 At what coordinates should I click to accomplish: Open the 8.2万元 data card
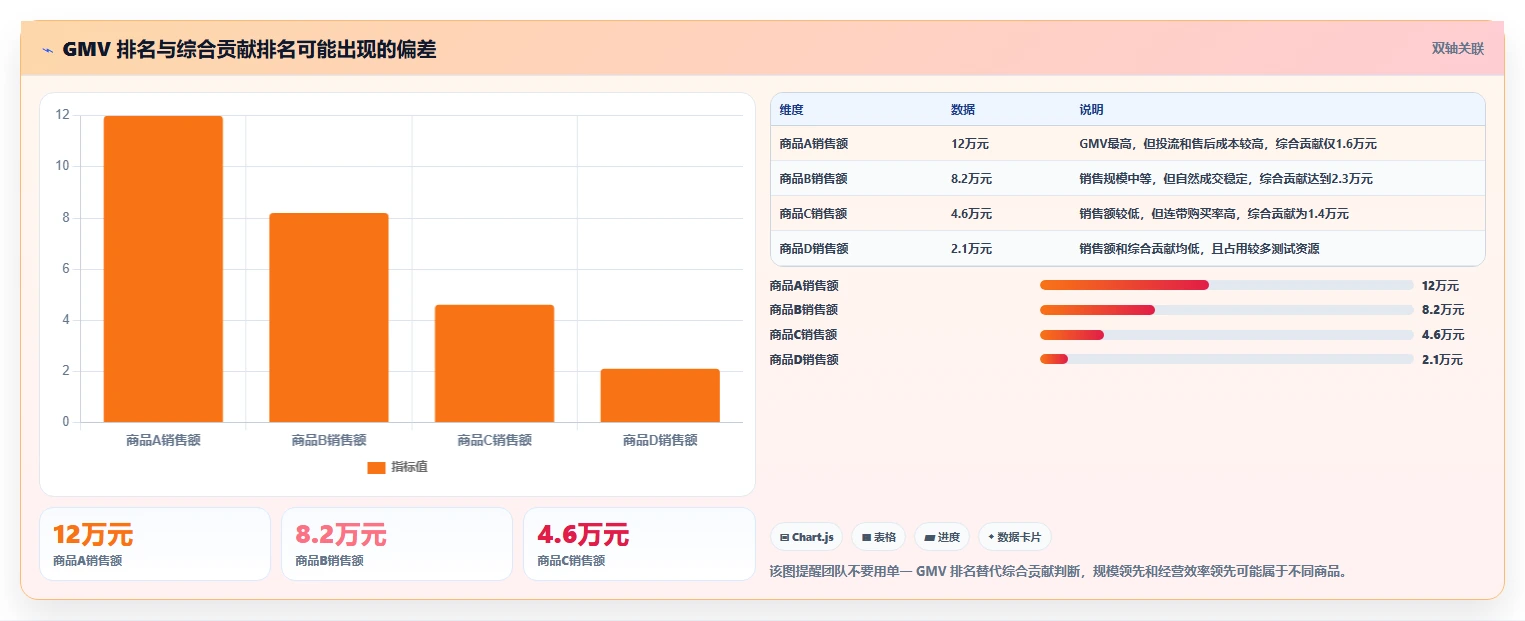pos(397,544)
